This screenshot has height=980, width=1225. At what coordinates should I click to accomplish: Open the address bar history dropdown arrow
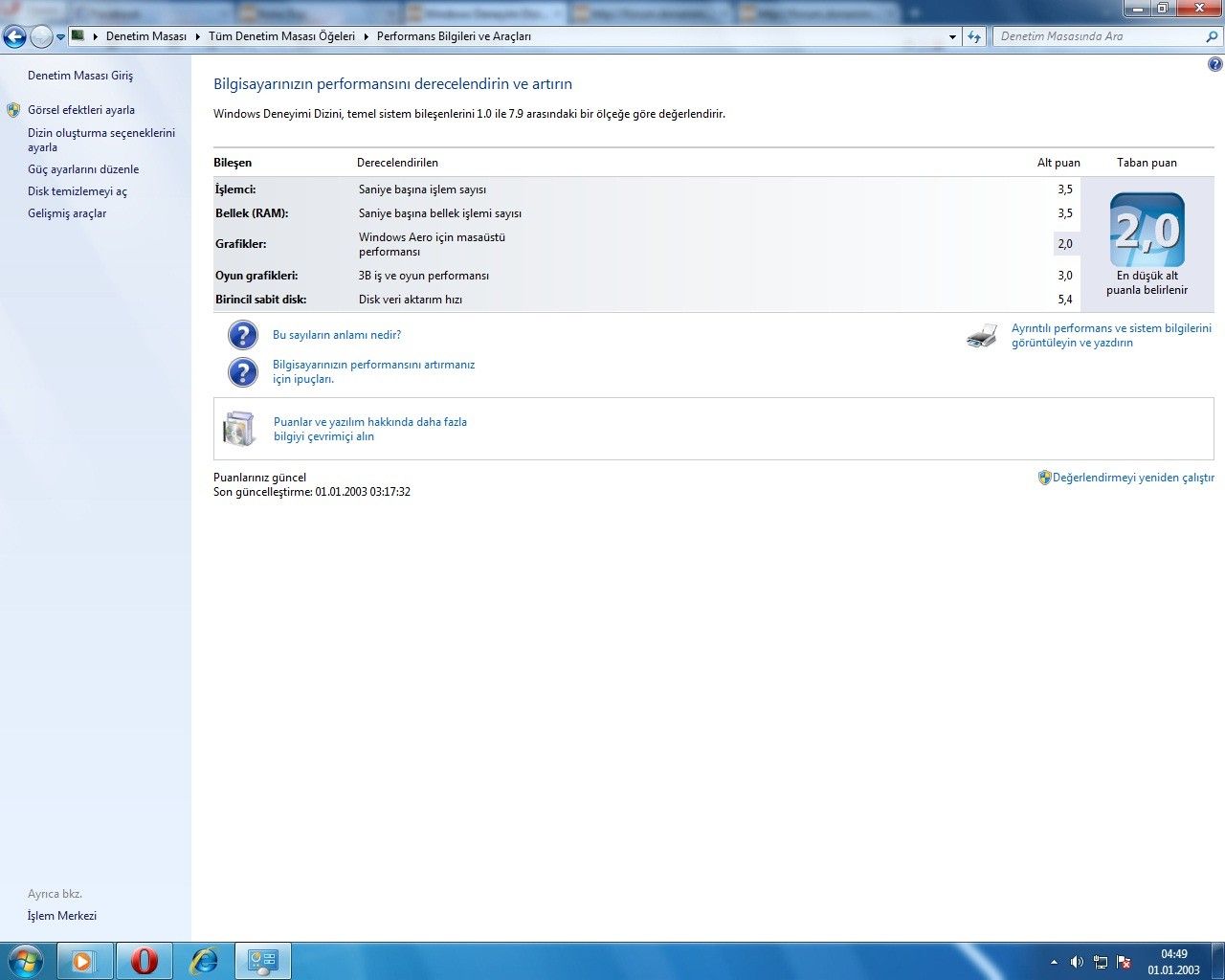952,36
